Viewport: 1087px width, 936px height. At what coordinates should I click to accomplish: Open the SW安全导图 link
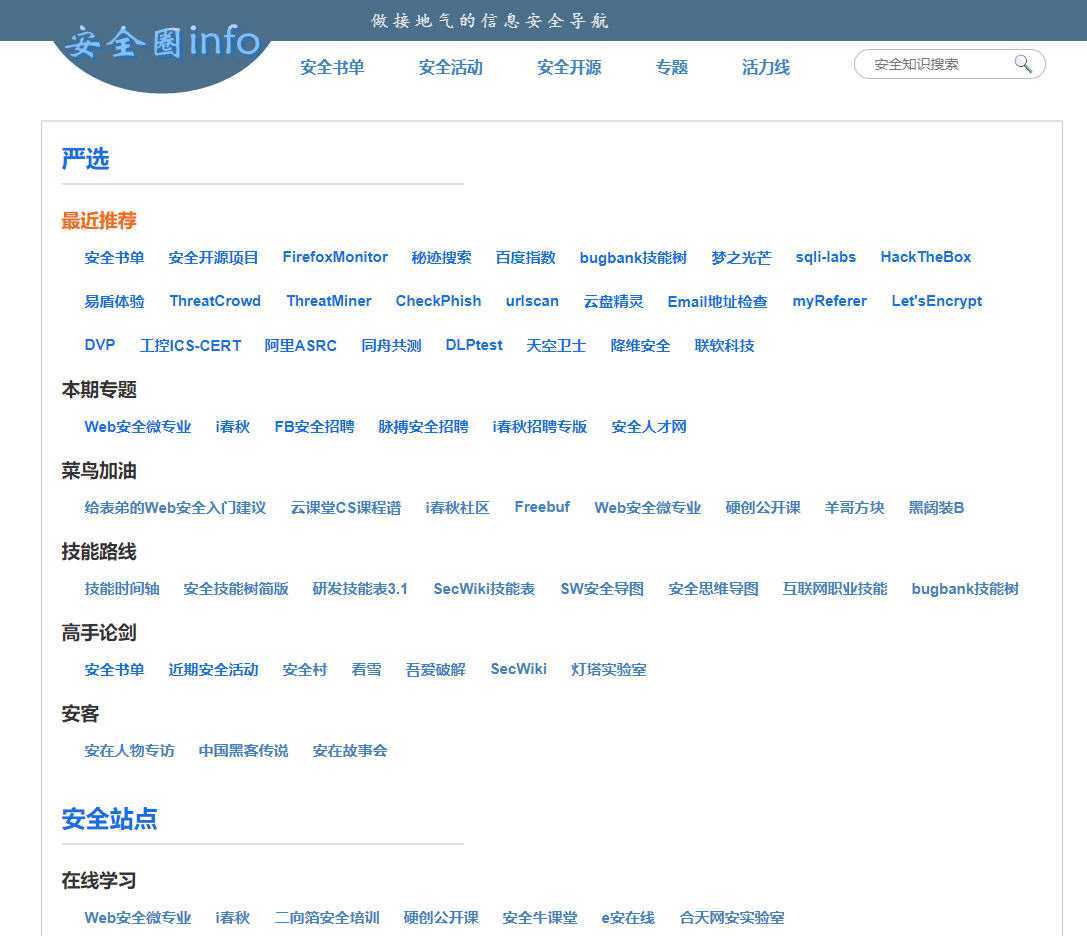tap(602, 589)
